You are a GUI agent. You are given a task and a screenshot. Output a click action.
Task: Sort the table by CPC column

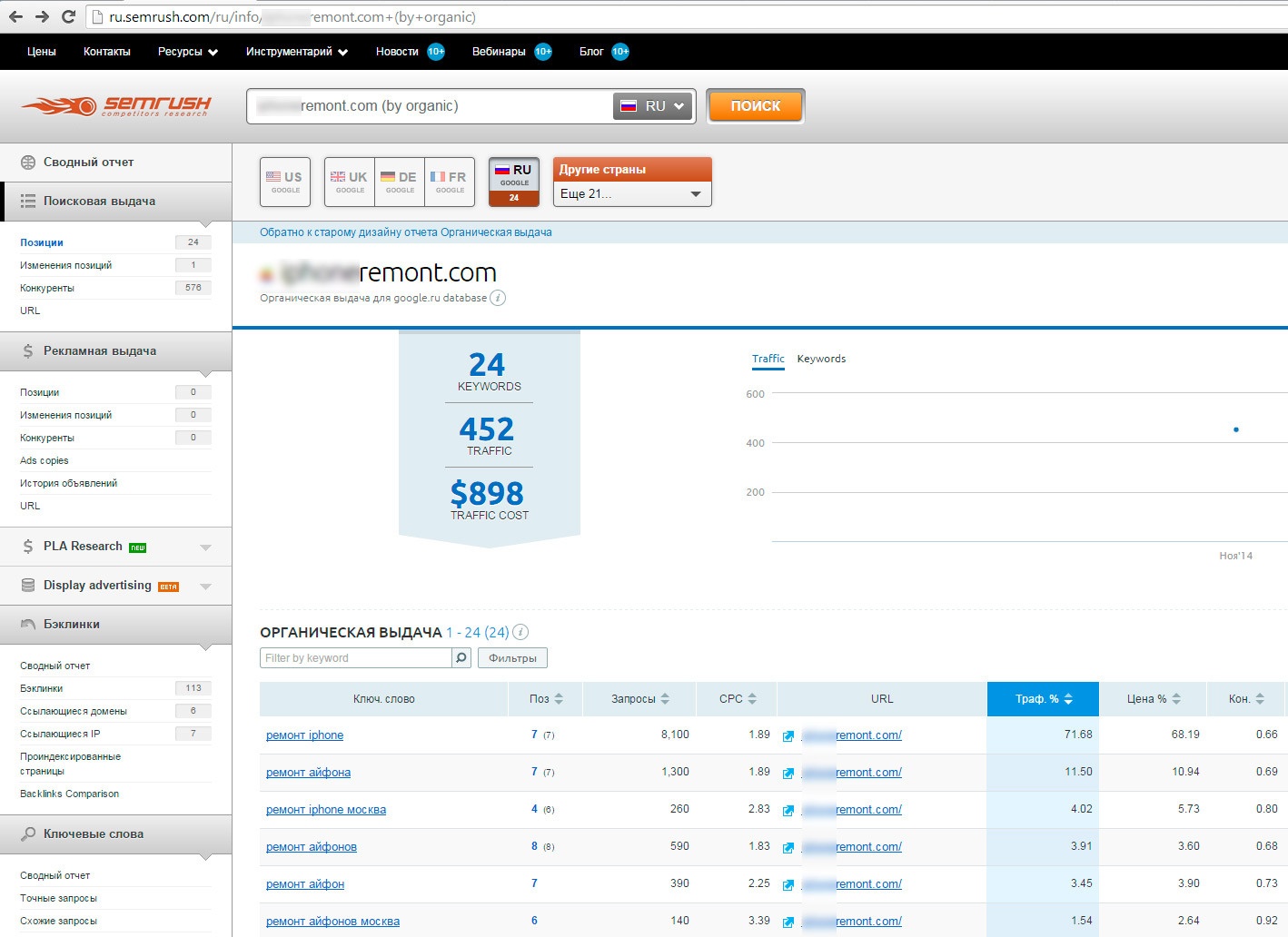[x=737, y=699]
